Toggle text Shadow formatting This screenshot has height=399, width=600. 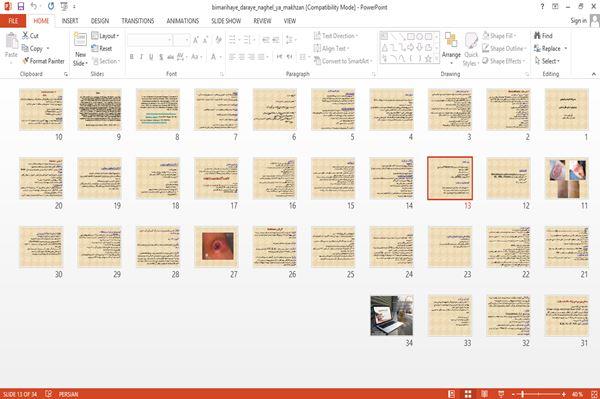(x=161, y=57)
